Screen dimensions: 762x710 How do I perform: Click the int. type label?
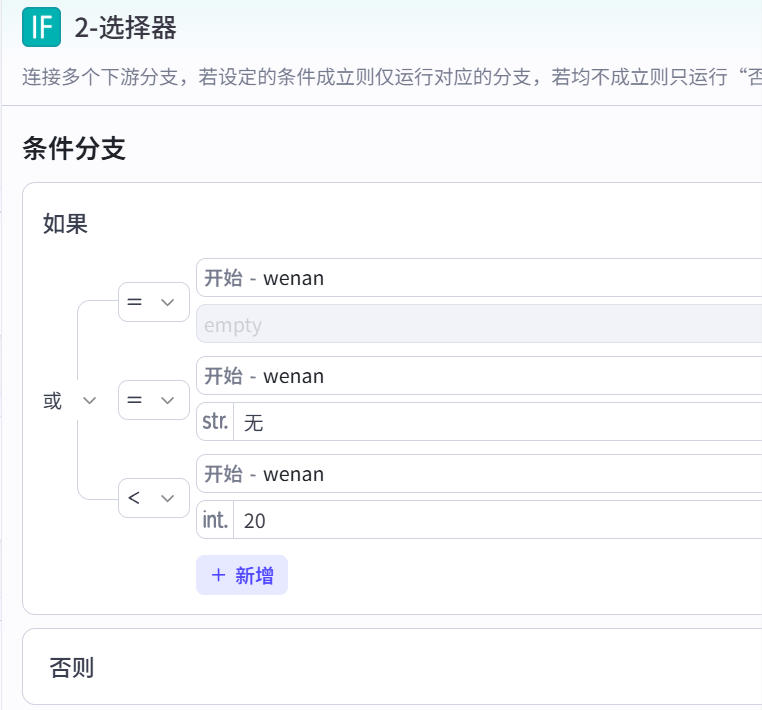pyautogui.click(x=215, y=520)
